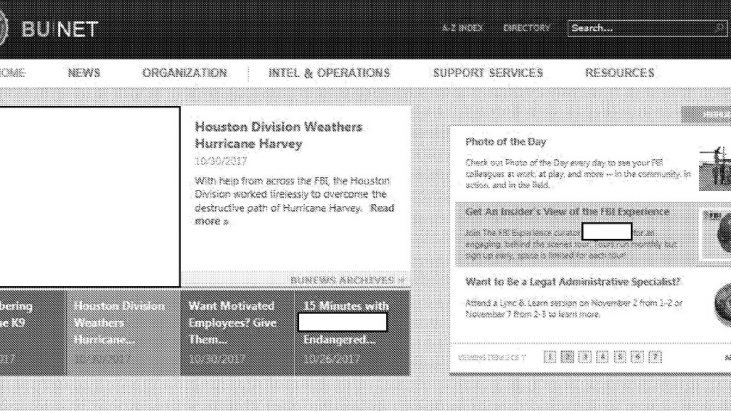The width and height of the screenshot is (731, 411).
Task: Select the Want Motivated Employees tile
Action: [237, 332]
